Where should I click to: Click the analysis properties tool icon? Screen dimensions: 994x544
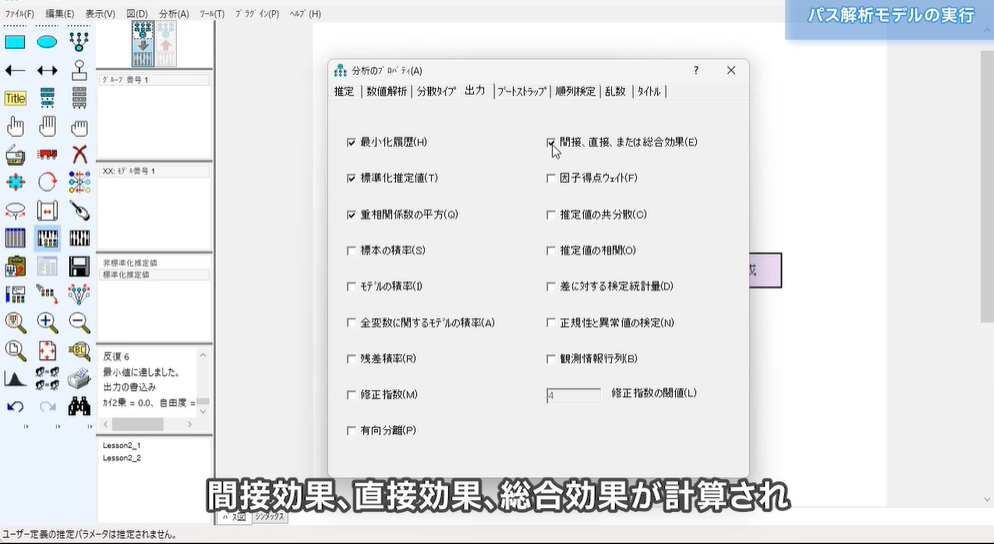point(47,238)
